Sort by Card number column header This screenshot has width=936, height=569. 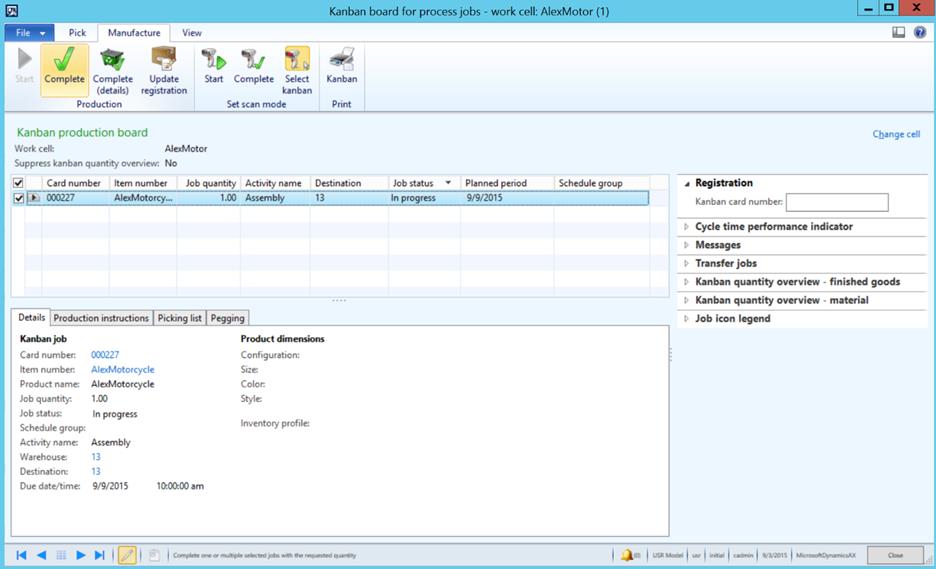(75, 183)
